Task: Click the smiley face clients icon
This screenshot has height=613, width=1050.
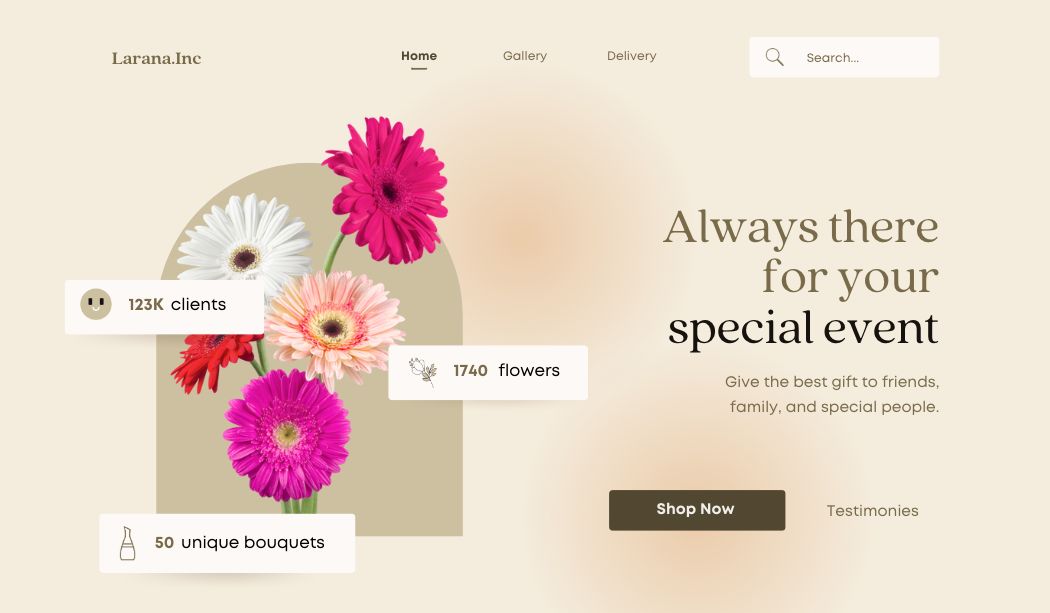Action: click(x=96, y=304)
